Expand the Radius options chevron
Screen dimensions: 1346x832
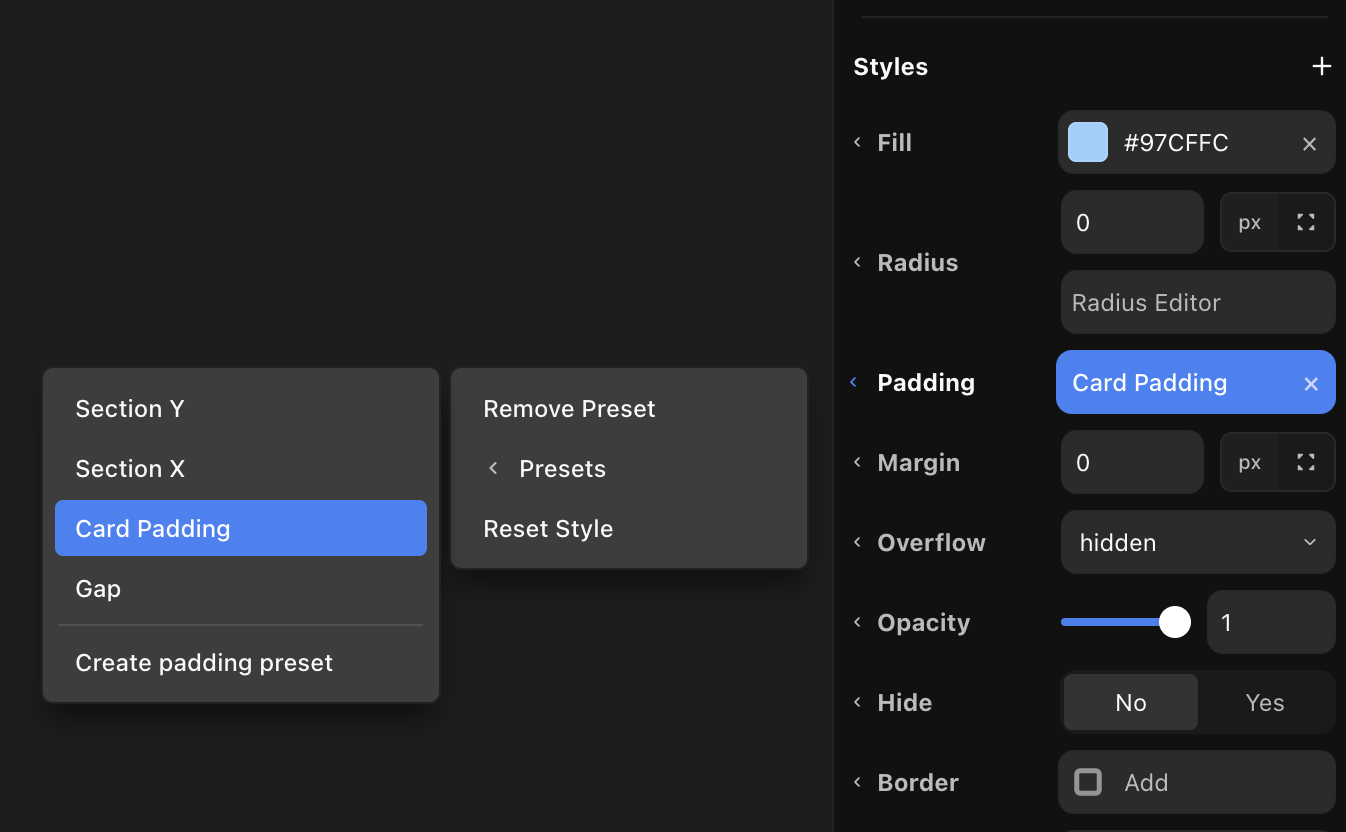857,262
